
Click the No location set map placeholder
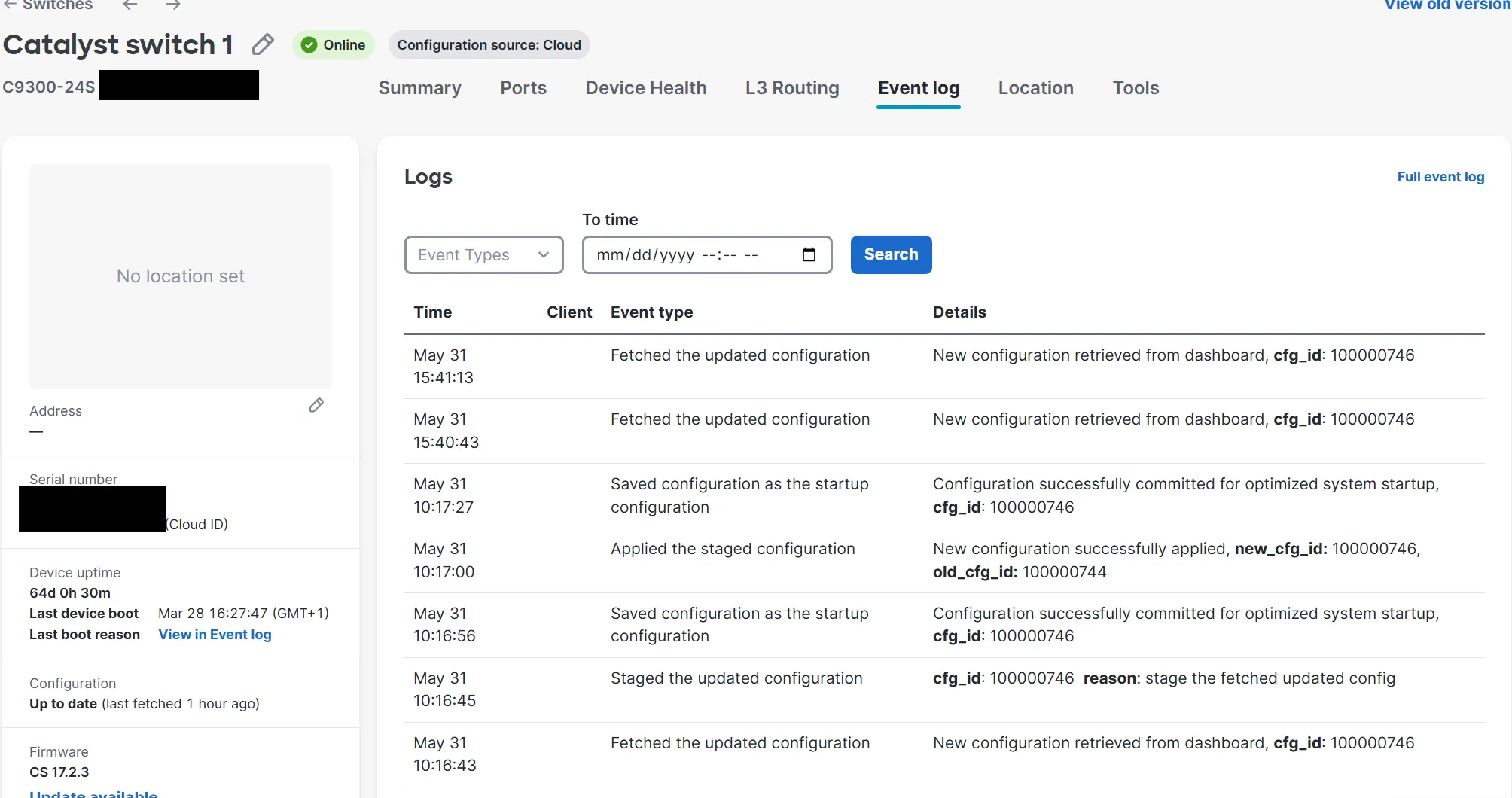(181, 276)
